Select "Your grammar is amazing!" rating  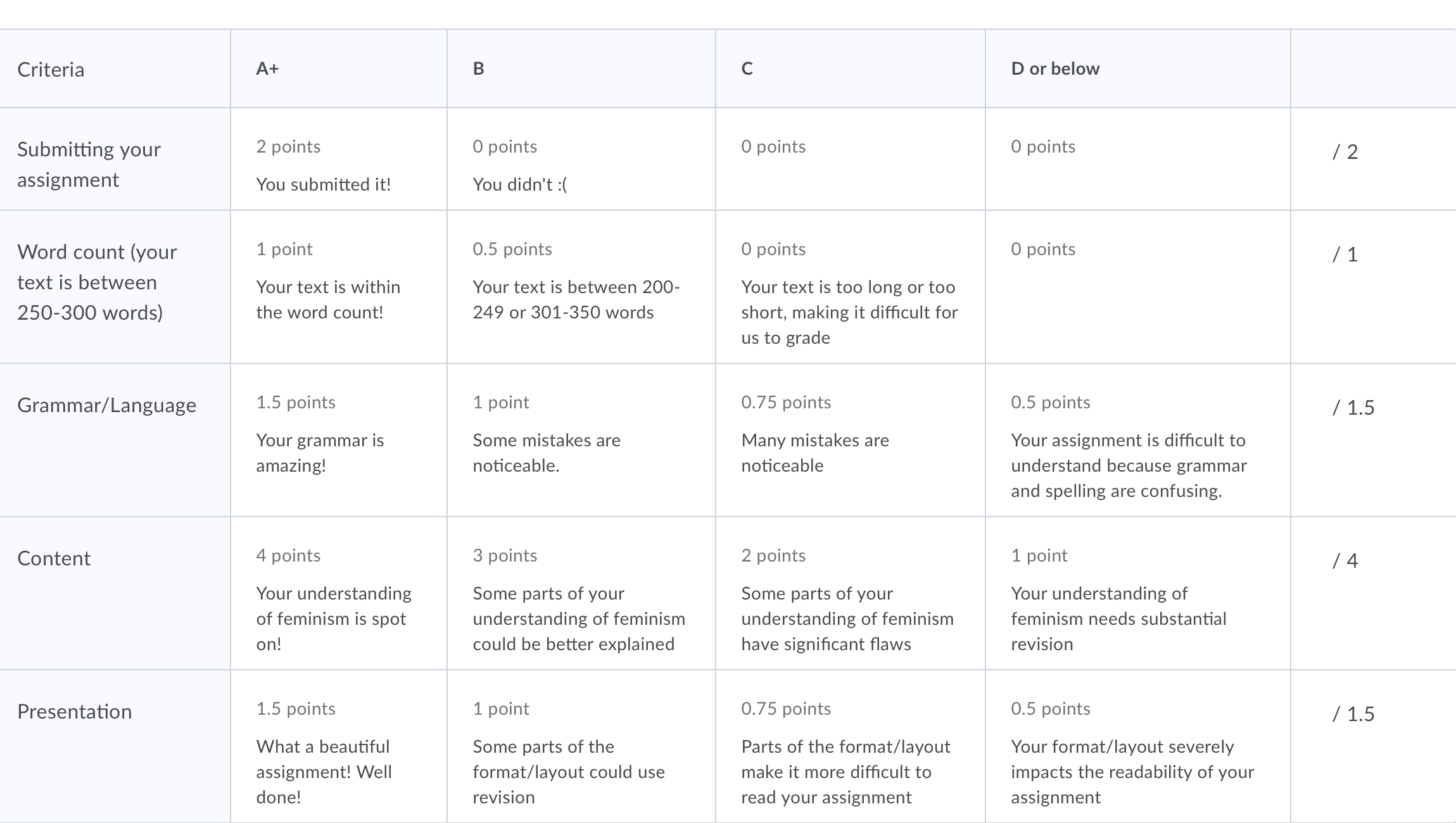point(338,439)
